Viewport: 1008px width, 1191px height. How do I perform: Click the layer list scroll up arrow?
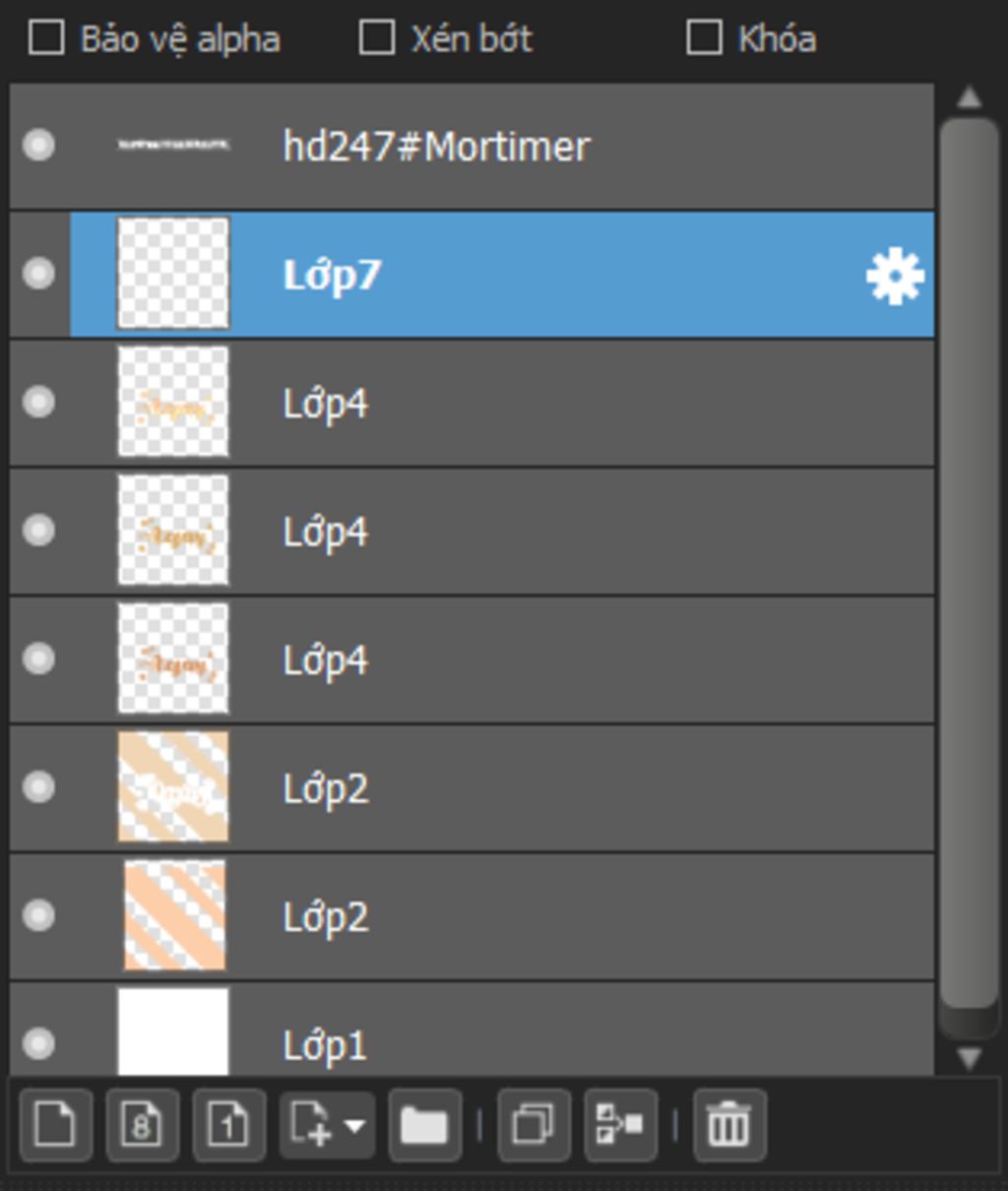click(970, 96)
